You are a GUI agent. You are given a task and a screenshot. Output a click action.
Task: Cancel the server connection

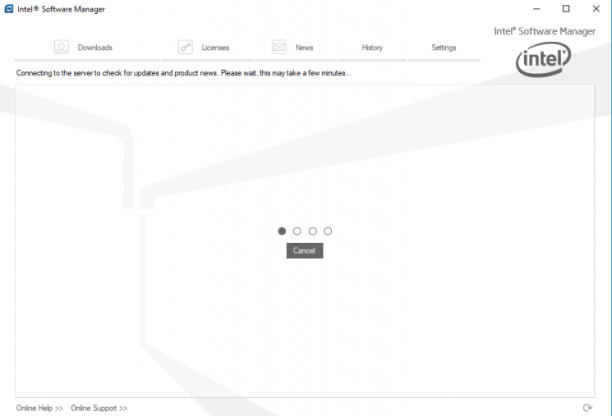304,251
